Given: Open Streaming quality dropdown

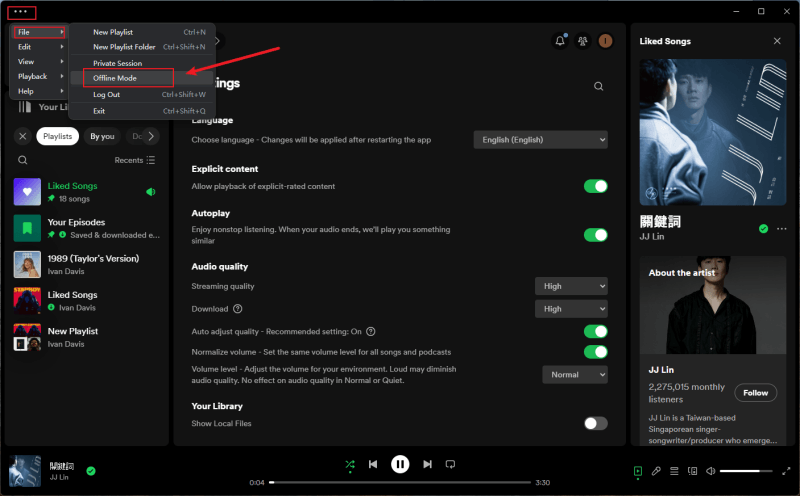Looking at the screenshot, I should click(571, 286).
